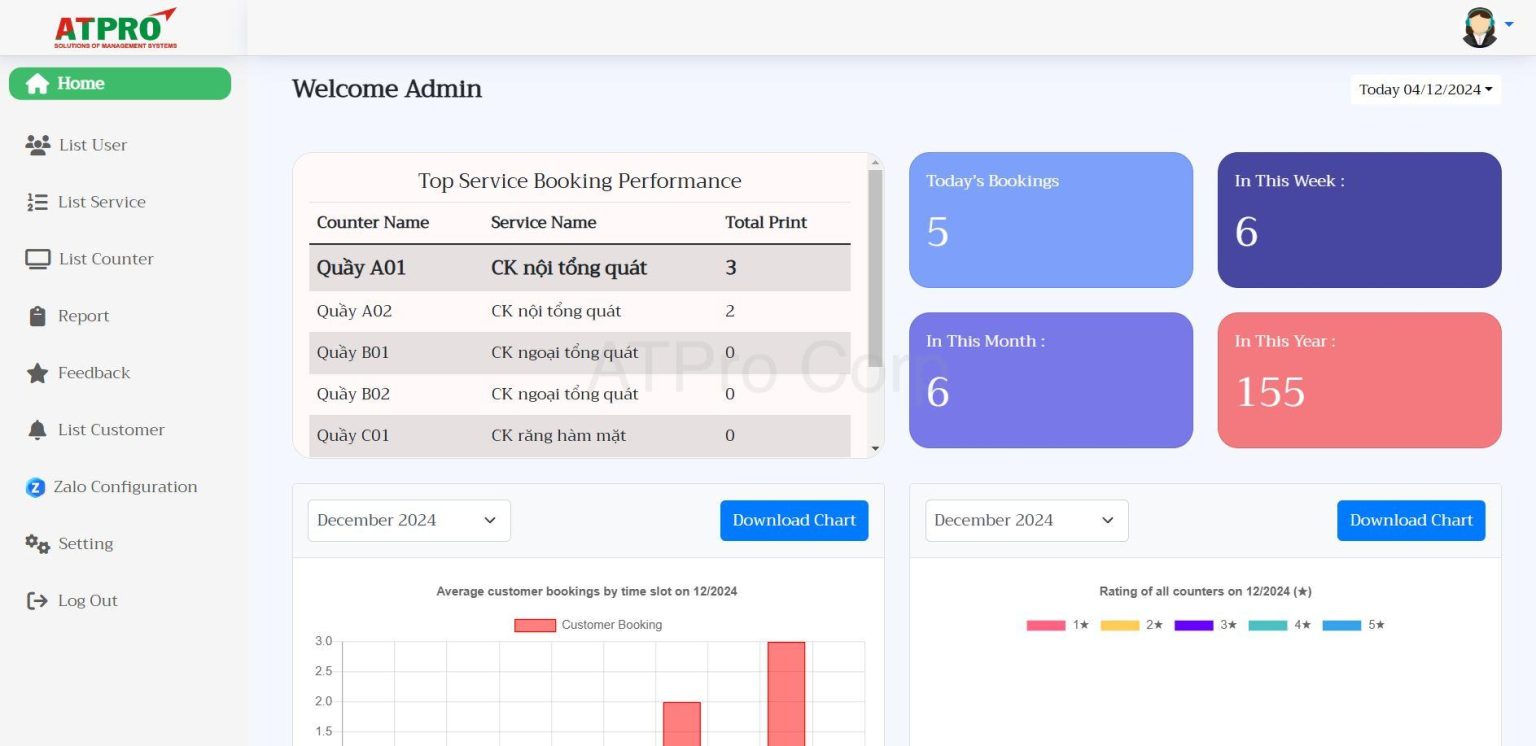Click the star icon beside Feedback
Image resolution: width=1536 pixels, height=746 pixels.
(37, 373)
